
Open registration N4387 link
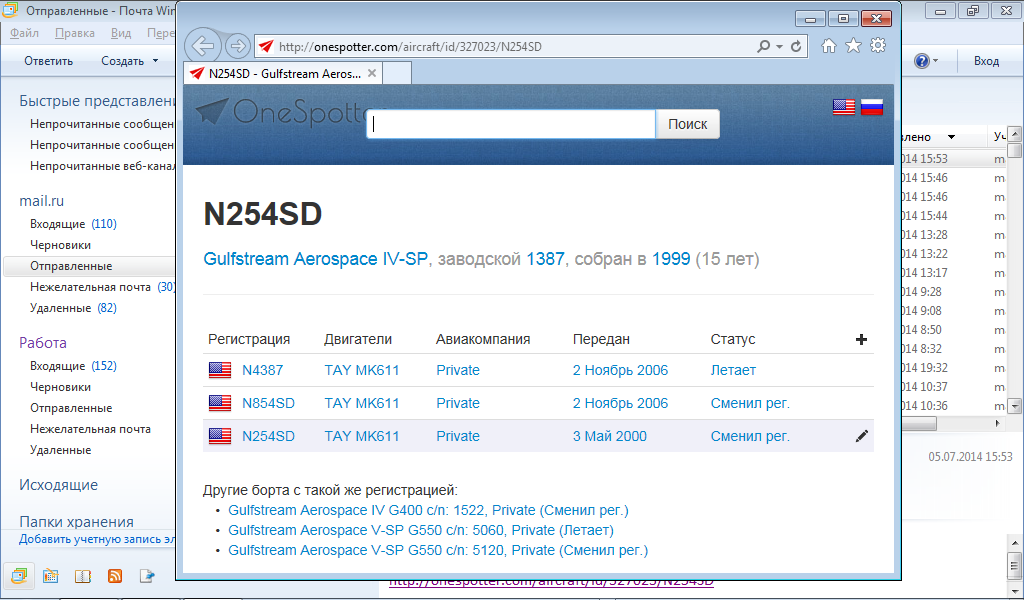coord(263,370)
